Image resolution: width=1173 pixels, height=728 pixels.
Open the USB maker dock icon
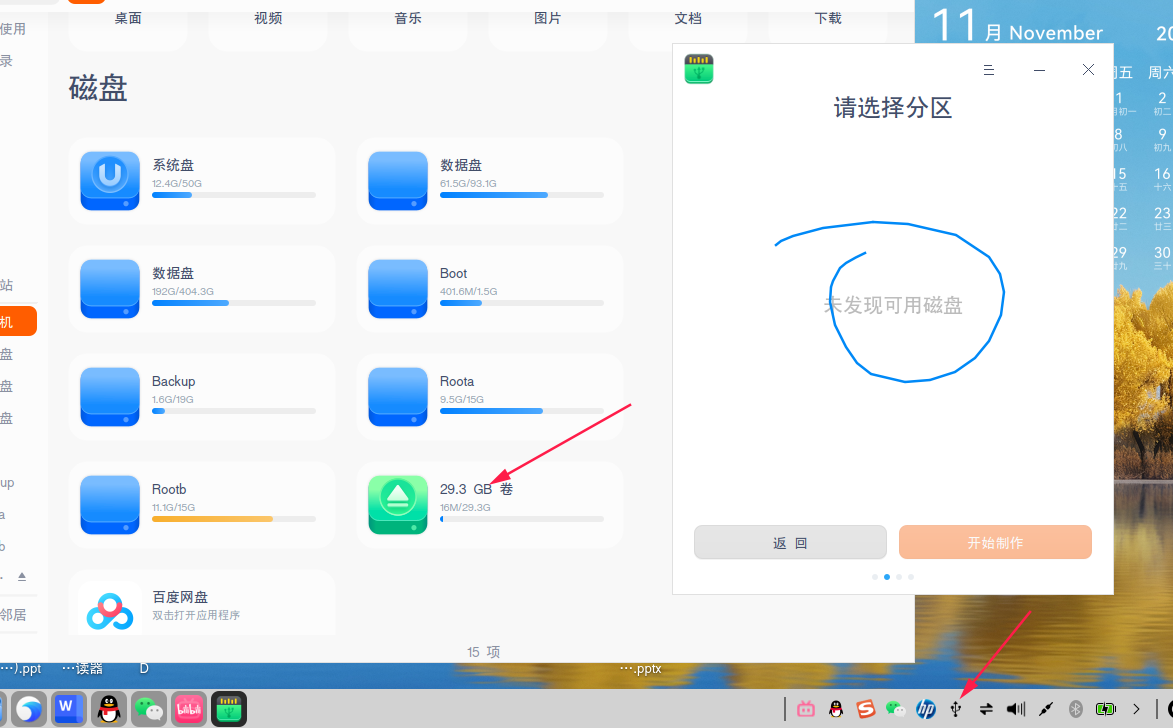tap(228, 709)
